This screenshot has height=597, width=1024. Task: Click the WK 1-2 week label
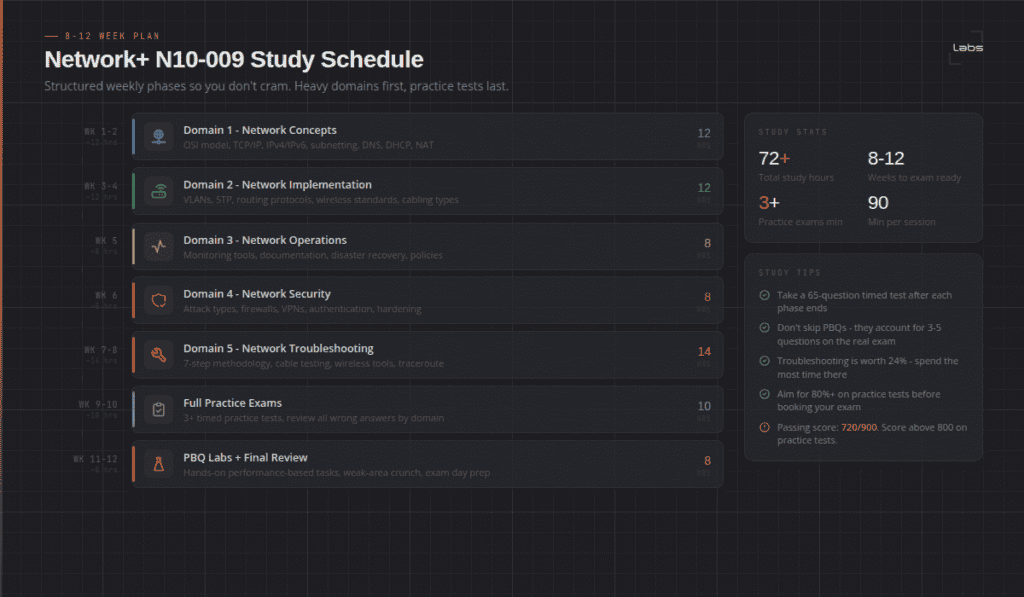(101, 131)
